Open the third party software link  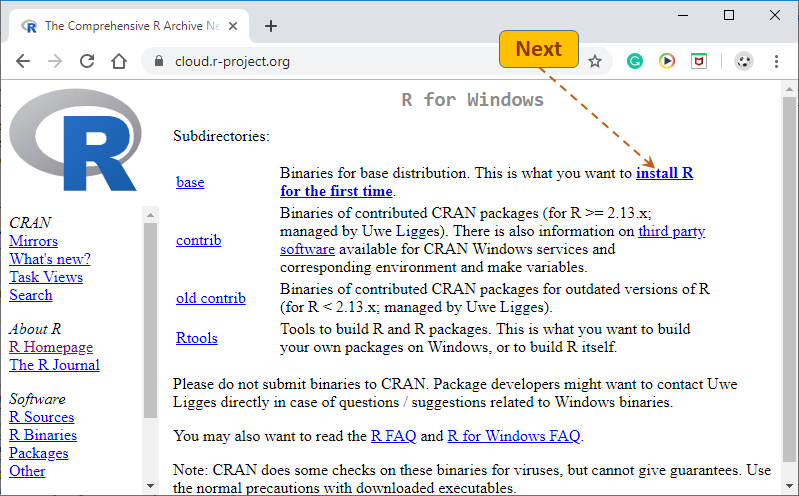tap(672, 231)
